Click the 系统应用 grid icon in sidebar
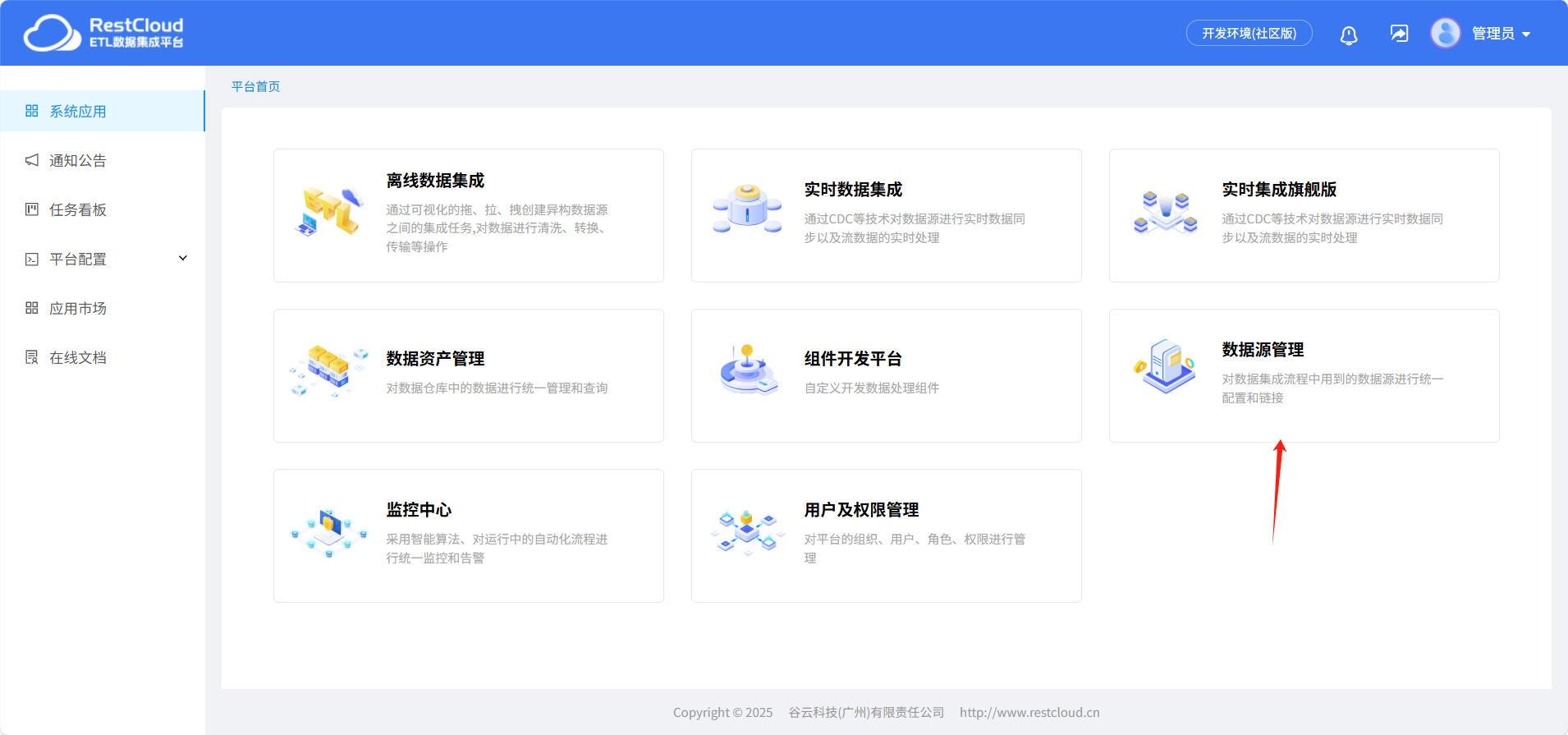 point(32,111)
